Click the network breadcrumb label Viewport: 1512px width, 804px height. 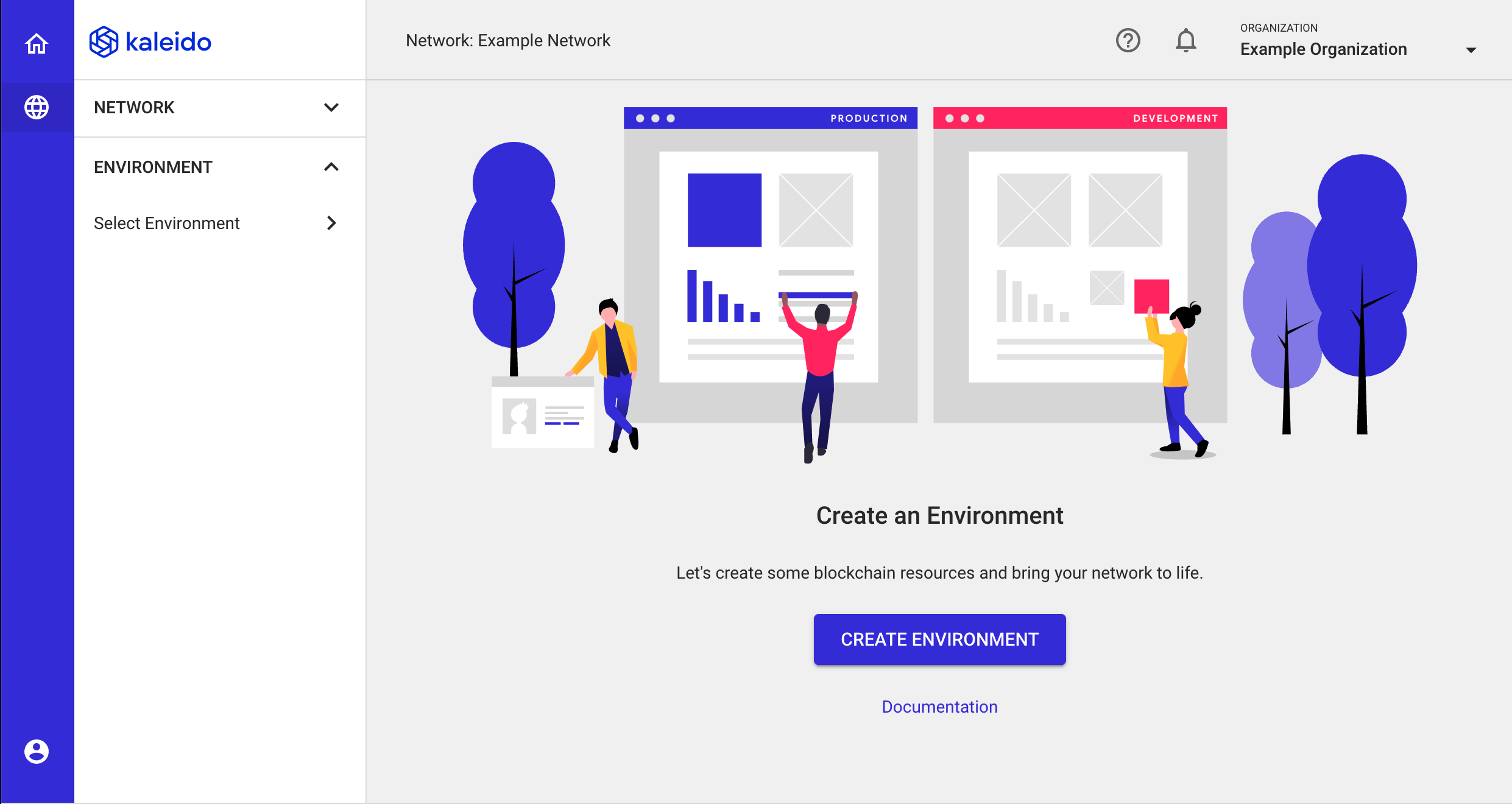click(510, 40)
